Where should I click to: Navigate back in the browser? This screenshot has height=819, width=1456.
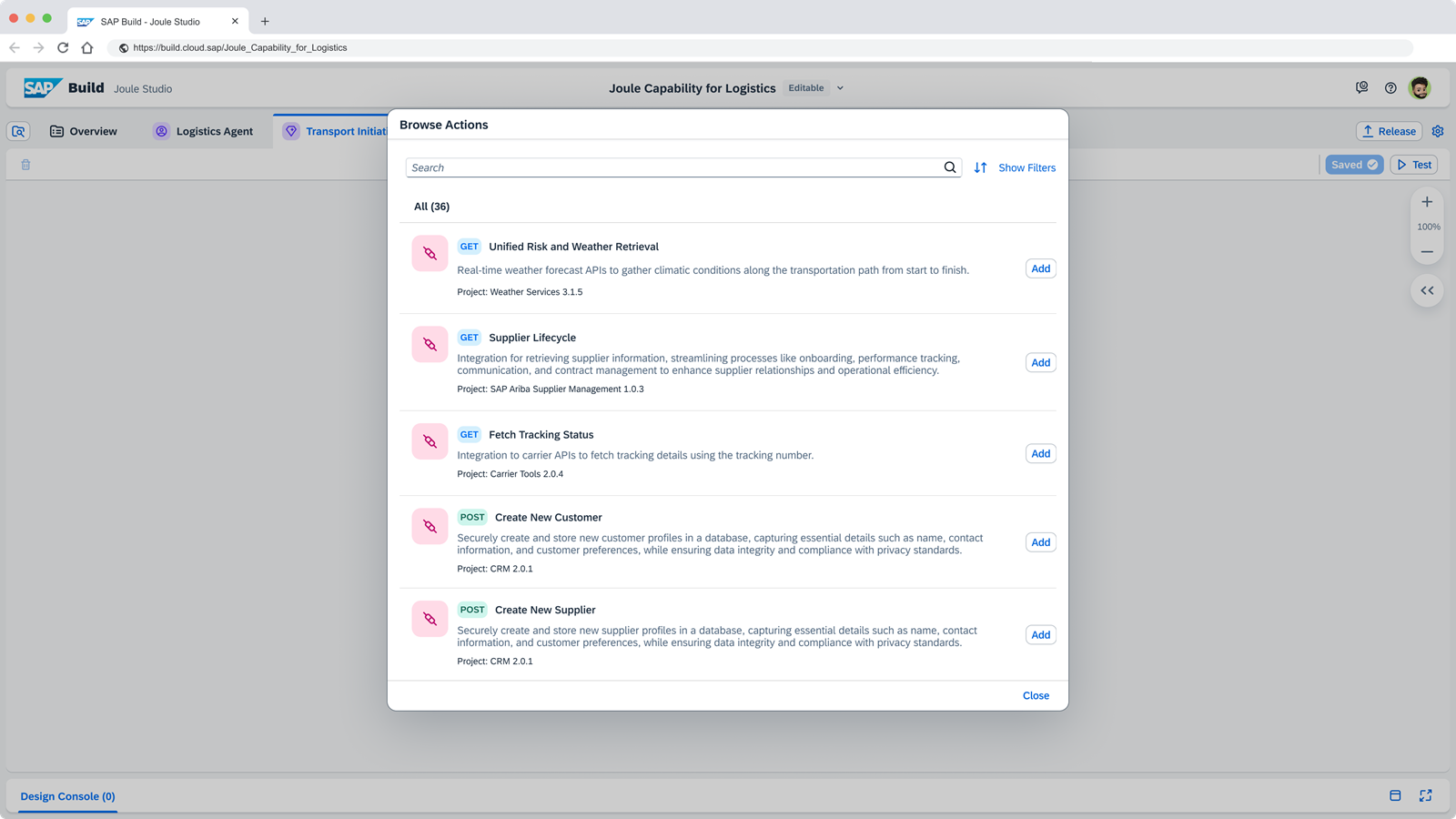(15, 47)
